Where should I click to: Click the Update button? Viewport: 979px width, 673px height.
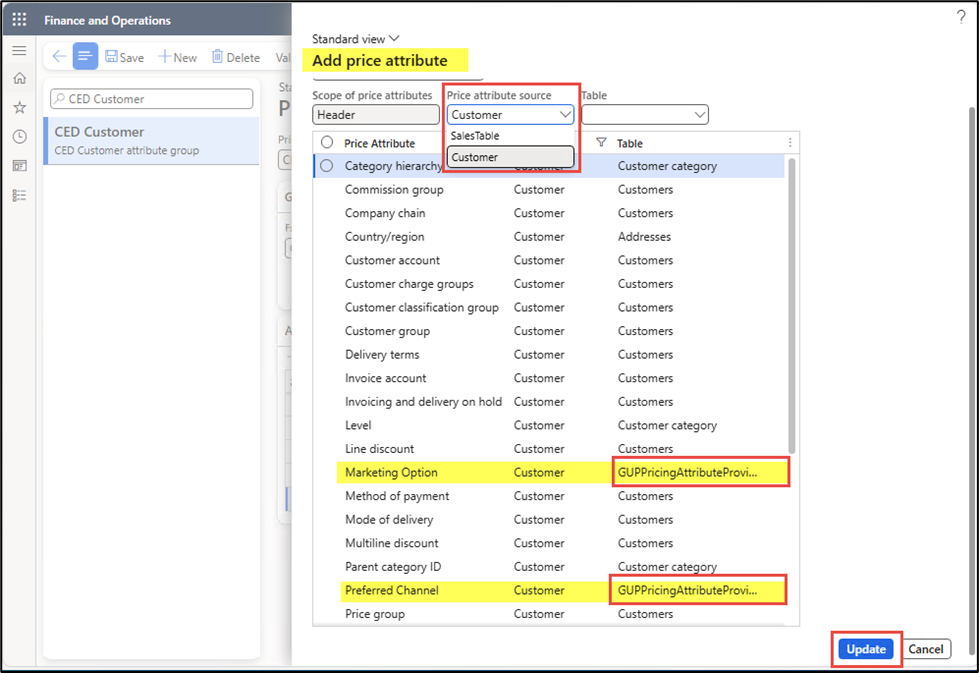tap(865, 649)
